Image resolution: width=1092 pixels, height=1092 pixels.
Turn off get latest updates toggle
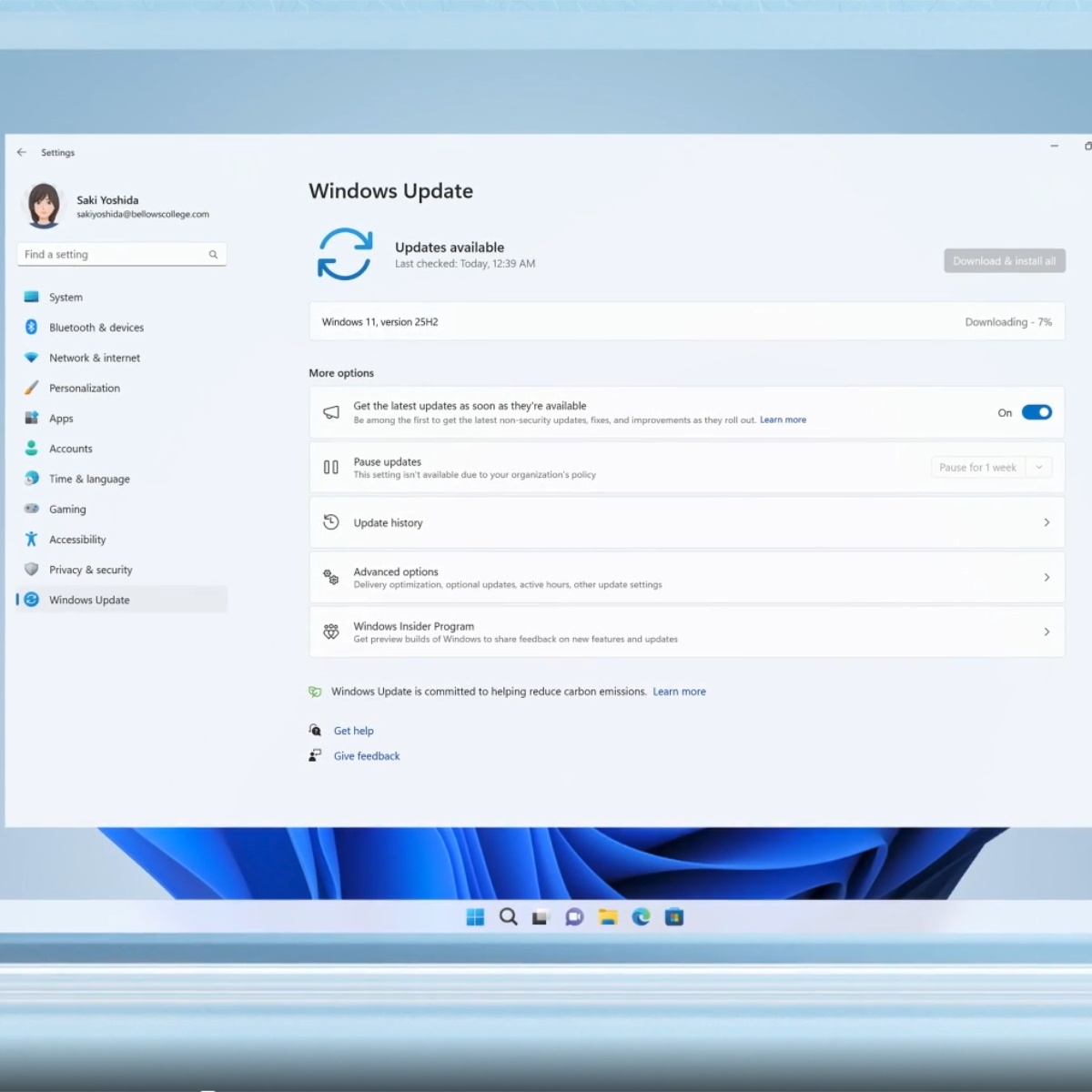coord(1036,412)
